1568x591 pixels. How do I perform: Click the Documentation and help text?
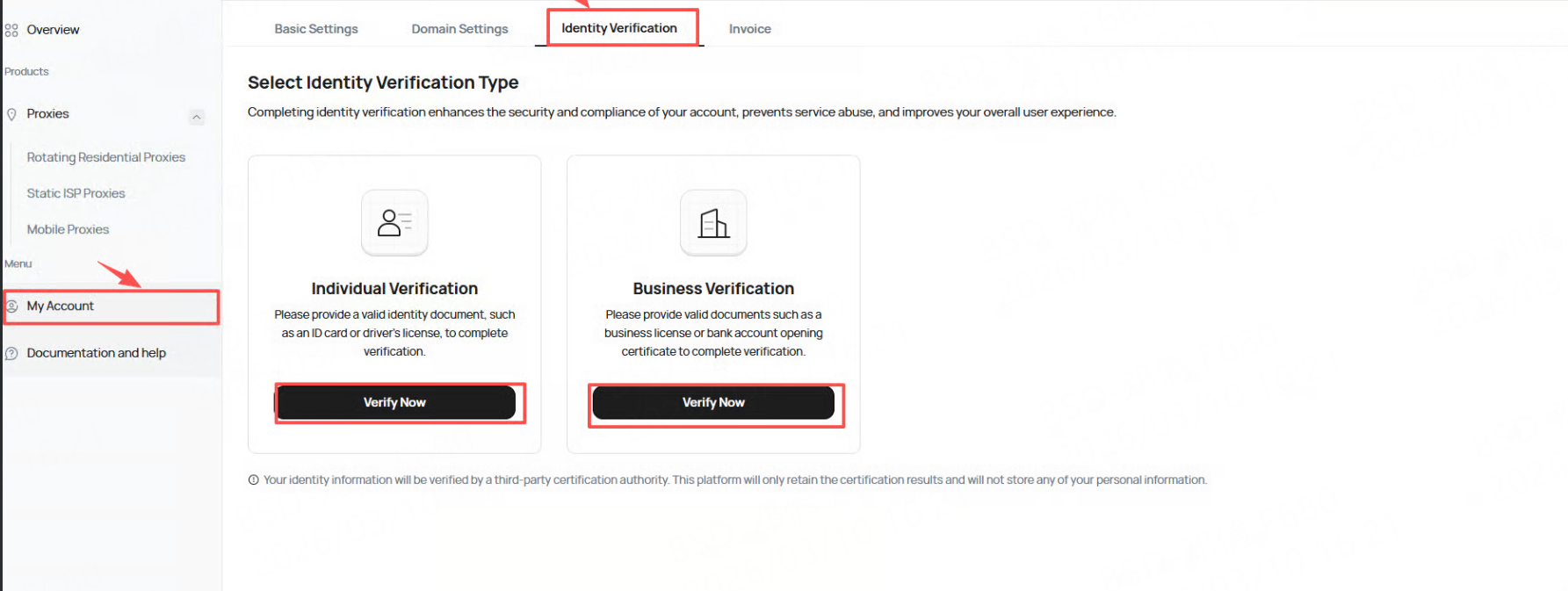[x=96, y=353]
